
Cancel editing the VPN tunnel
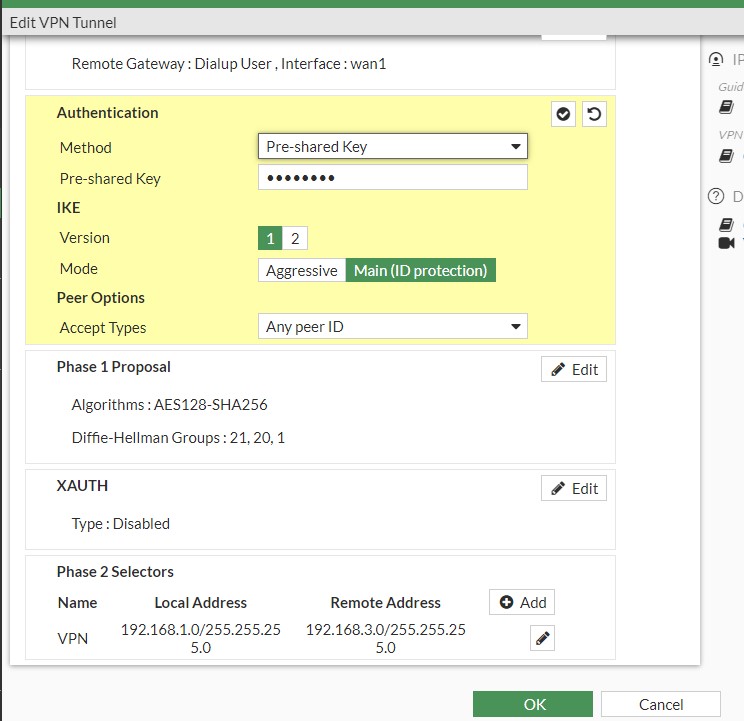pyautogui.click(x=660, y=704)
